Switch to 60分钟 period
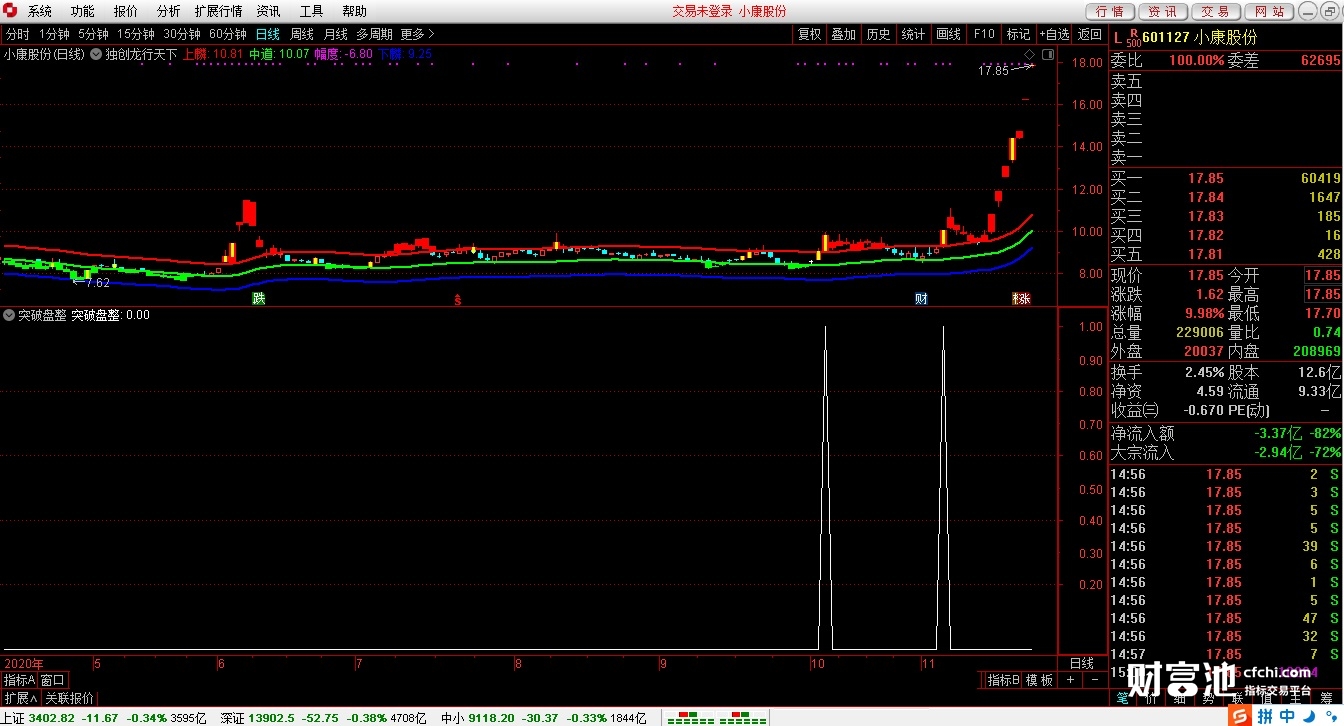This screenshot has height=726, width=1344. click(x=228, y=34)
